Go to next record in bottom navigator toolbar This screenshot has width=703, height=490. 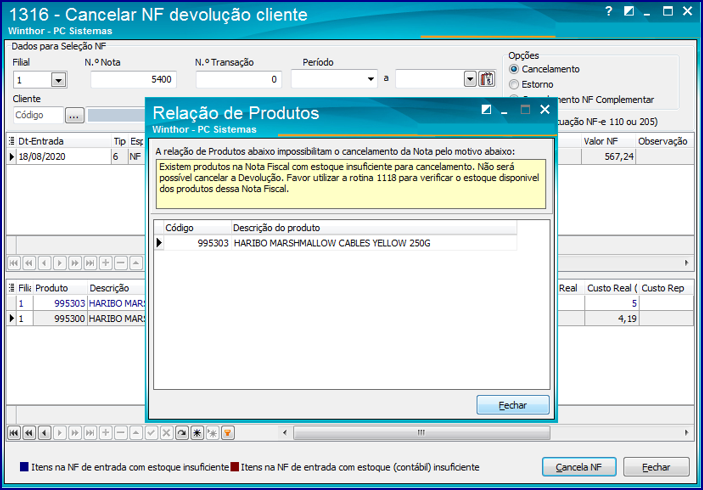tap(60, 433)
